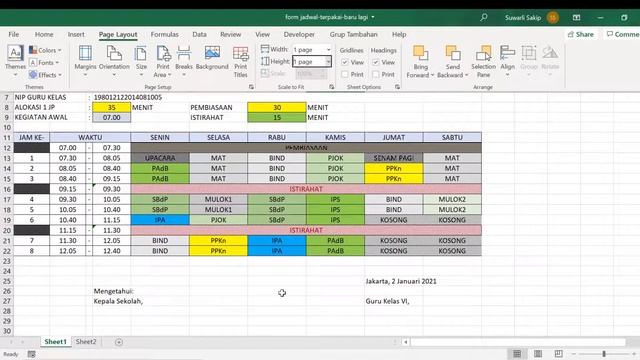Switch to Normal view

[517, 353]
